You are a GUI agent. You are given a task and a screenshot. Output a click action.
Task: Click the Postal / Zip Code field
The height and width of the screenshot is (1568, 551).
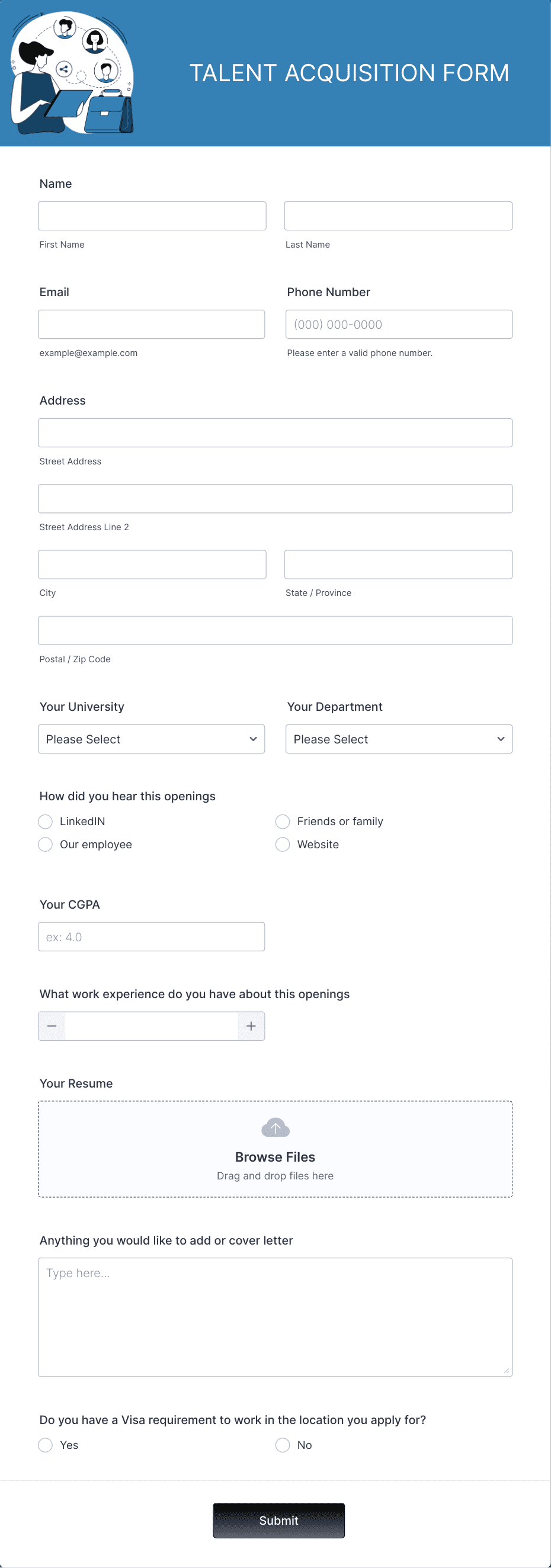(275, 630)
